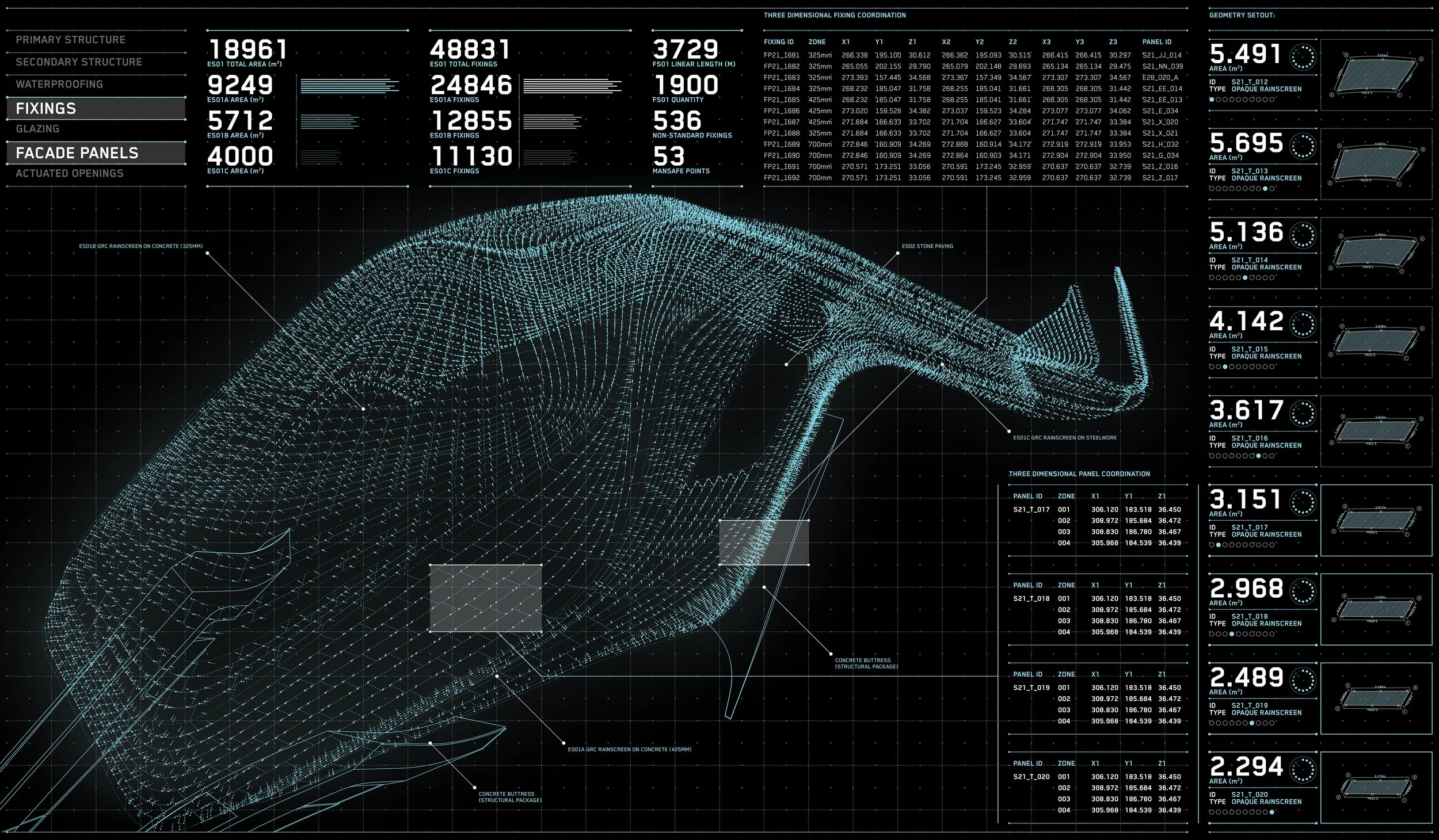The width and height of the screenshot is (1439, 840).
Task: Click the ES01A FIXINGS bar graph
Action: pyautogui.click(x=572, y=85)
